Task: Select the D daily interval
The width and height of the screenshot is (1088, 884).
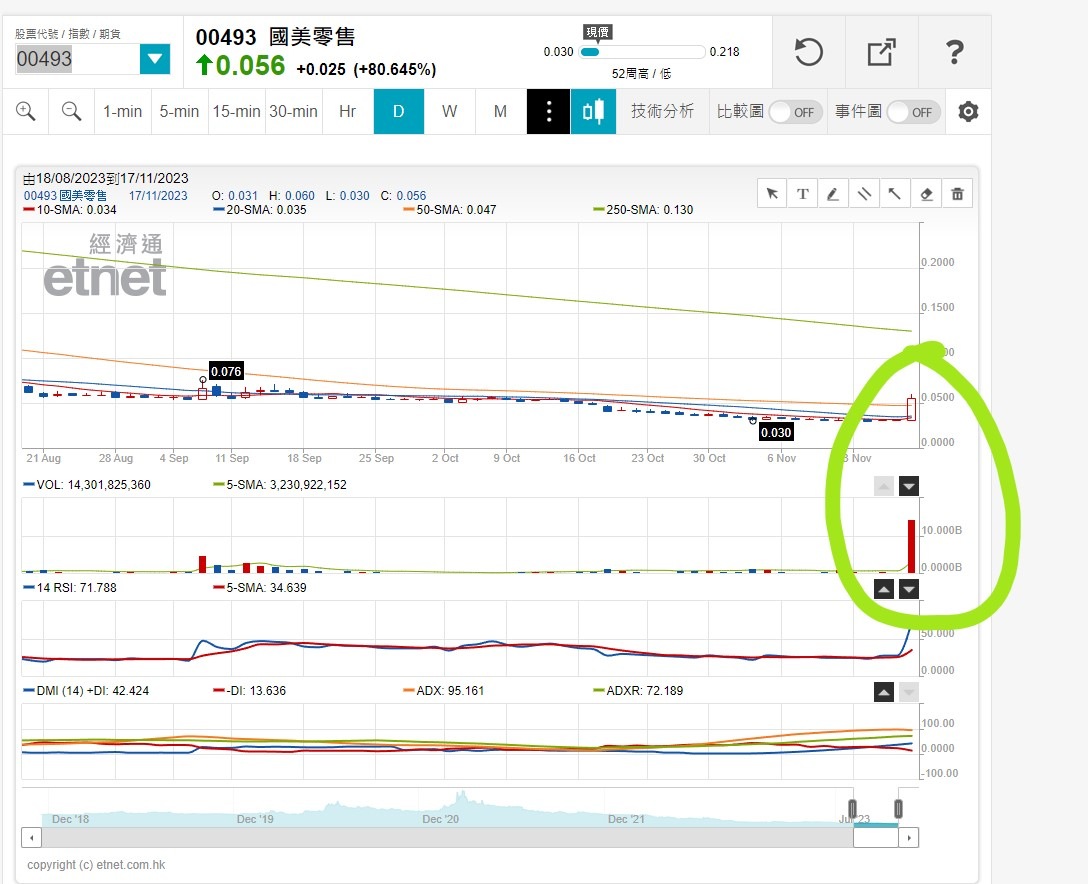Action: [x=398, y=111]
